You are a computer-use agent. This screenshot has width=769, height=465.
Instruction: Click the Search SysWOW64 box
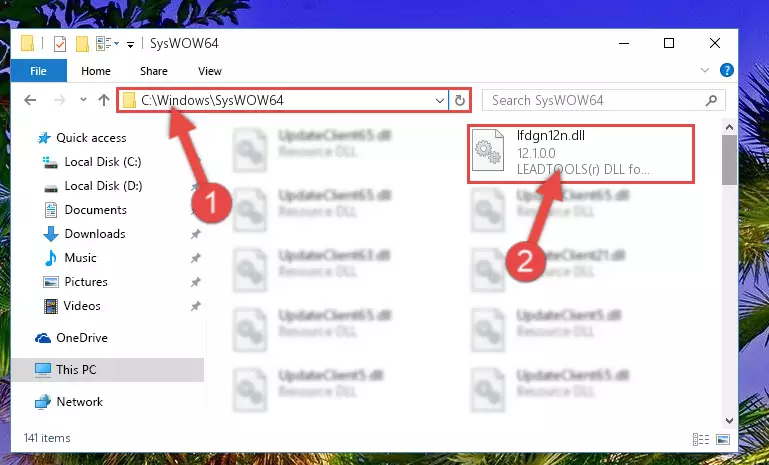[x=603, y=101]
